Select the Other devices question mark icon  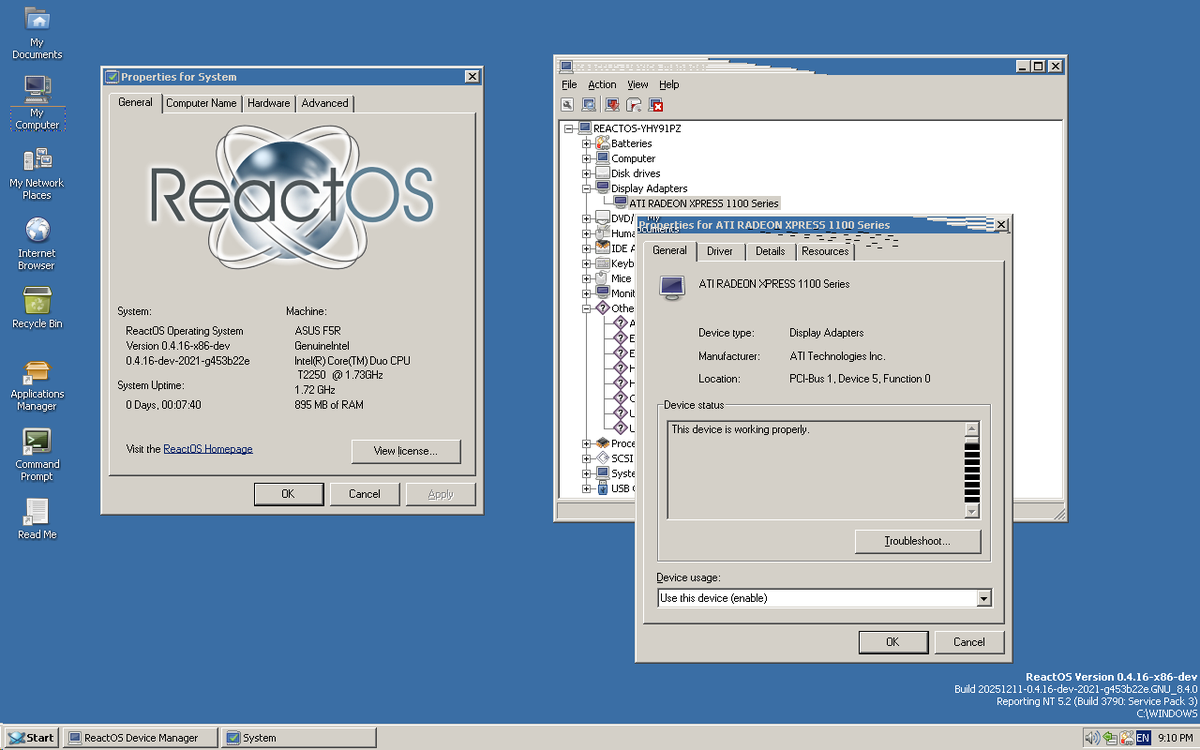click(x=603, y=308)
